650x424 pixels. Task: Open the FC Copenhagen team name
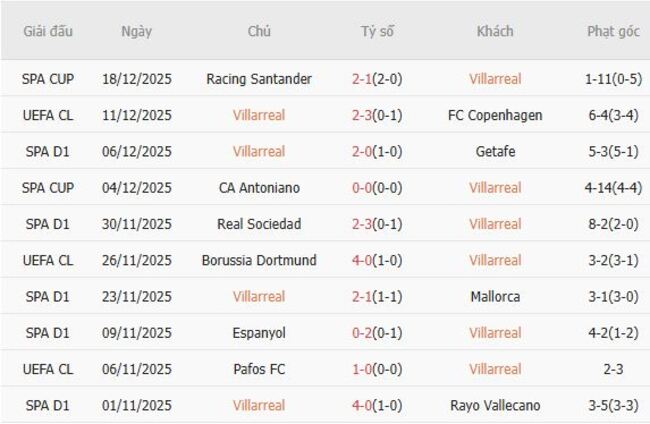(x=495, y=115)
